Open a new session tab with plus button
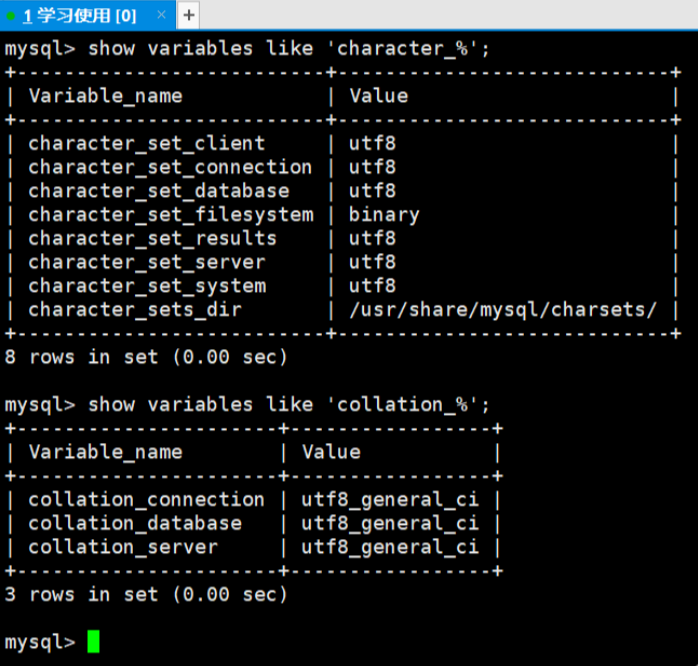The width and height of the screenshot is (698, 666). [x=189, y=16]
